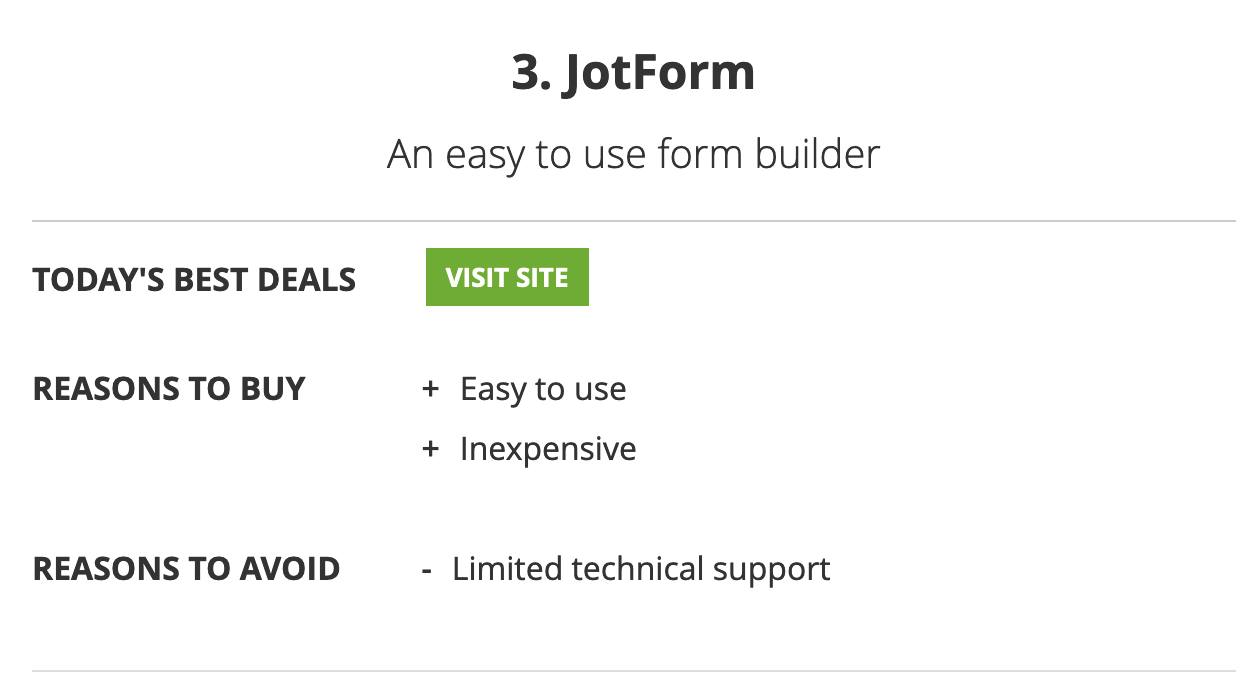Click the plus icon beside Easy to use
The width and height of the screenshot is (1248, 682).
point(431,389)
